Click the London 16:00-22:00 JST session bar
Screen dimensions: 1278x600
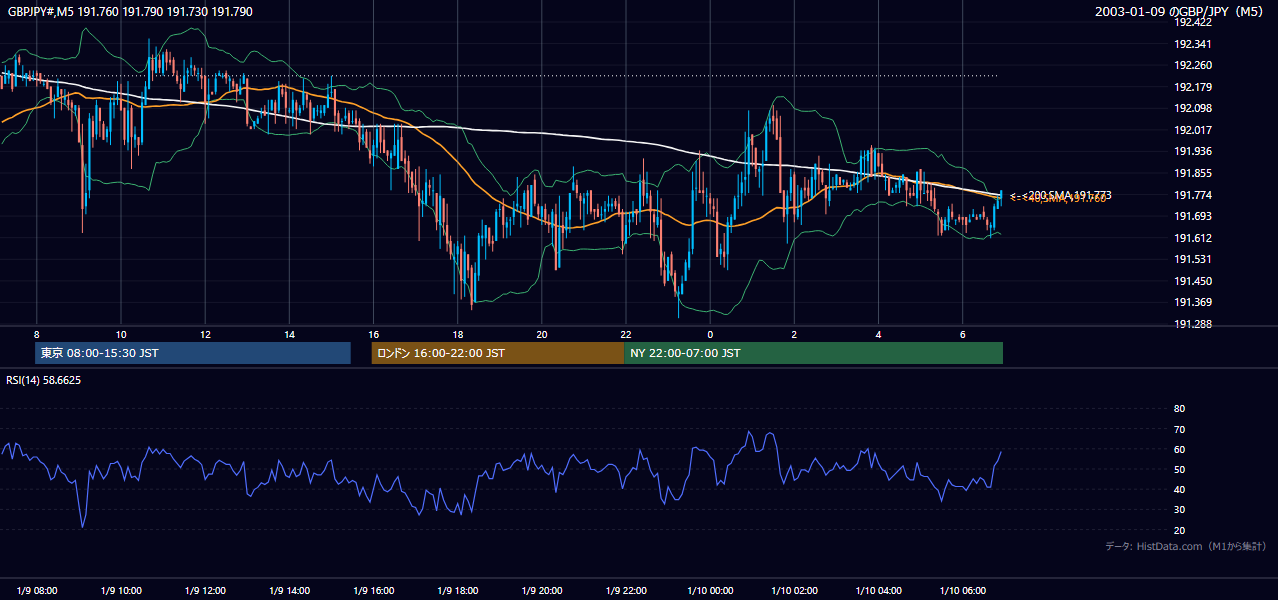coord(497,353)
